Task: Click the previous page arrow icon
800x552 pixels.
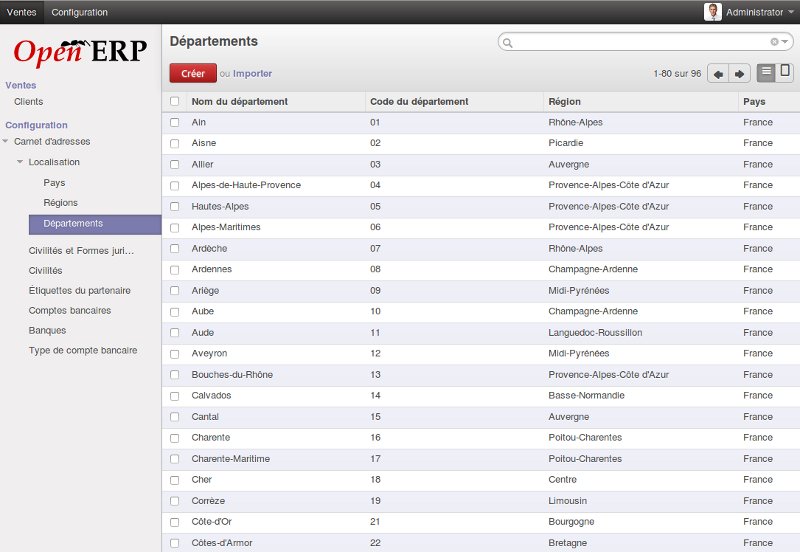Action: pos(718,74)
